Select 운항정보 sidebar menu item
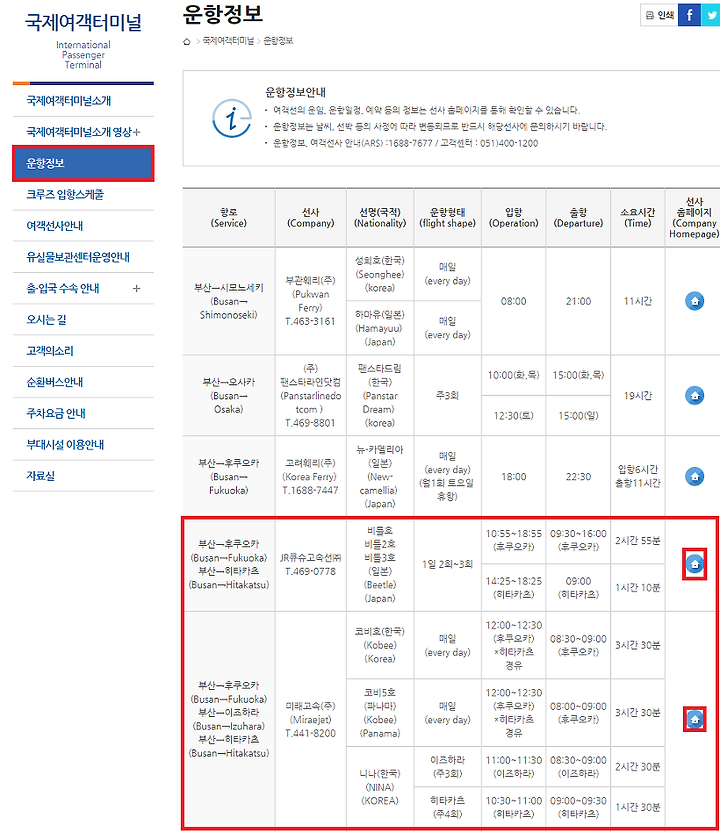The width and height of the screenshot is (720, 832). [x=83, y=163]
